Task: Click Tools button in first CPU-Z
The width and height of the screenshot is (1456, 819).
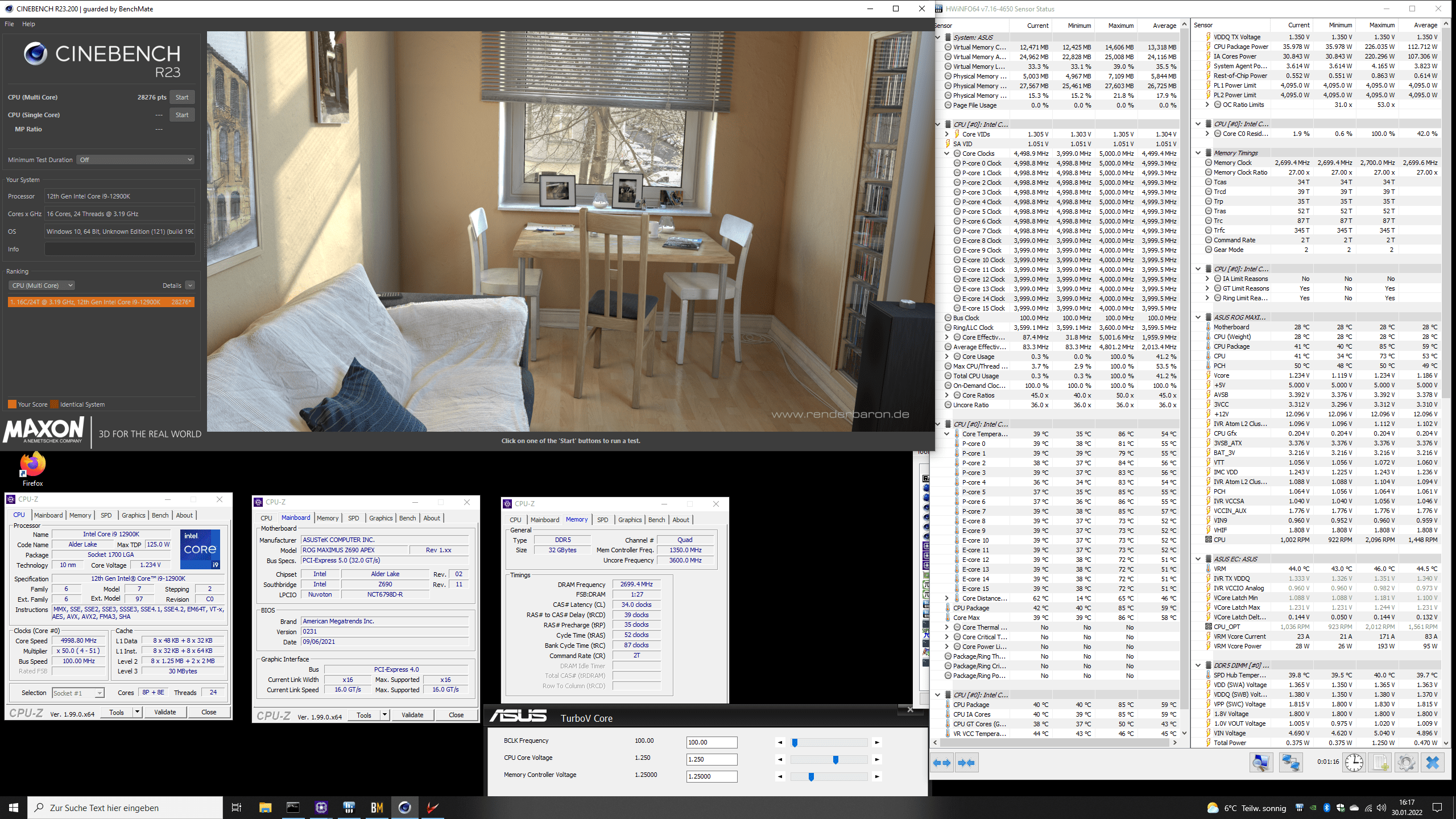Action: [x=117, y=712]
